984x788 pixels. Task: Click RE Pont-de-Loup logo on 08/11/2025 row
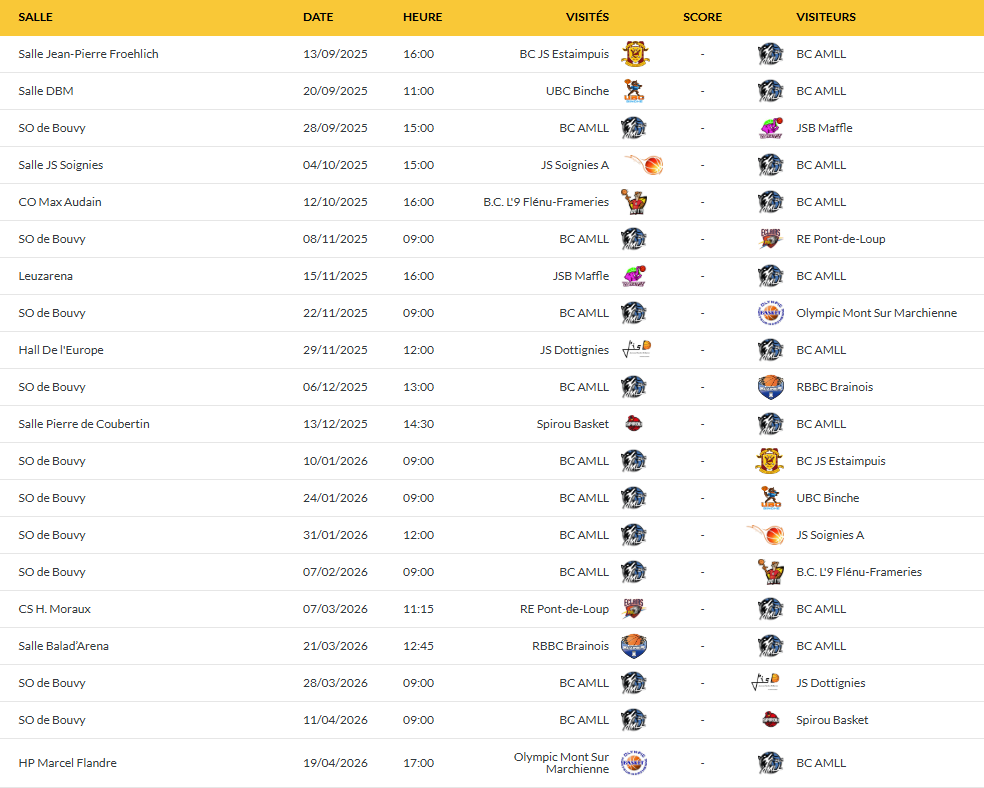771,239
